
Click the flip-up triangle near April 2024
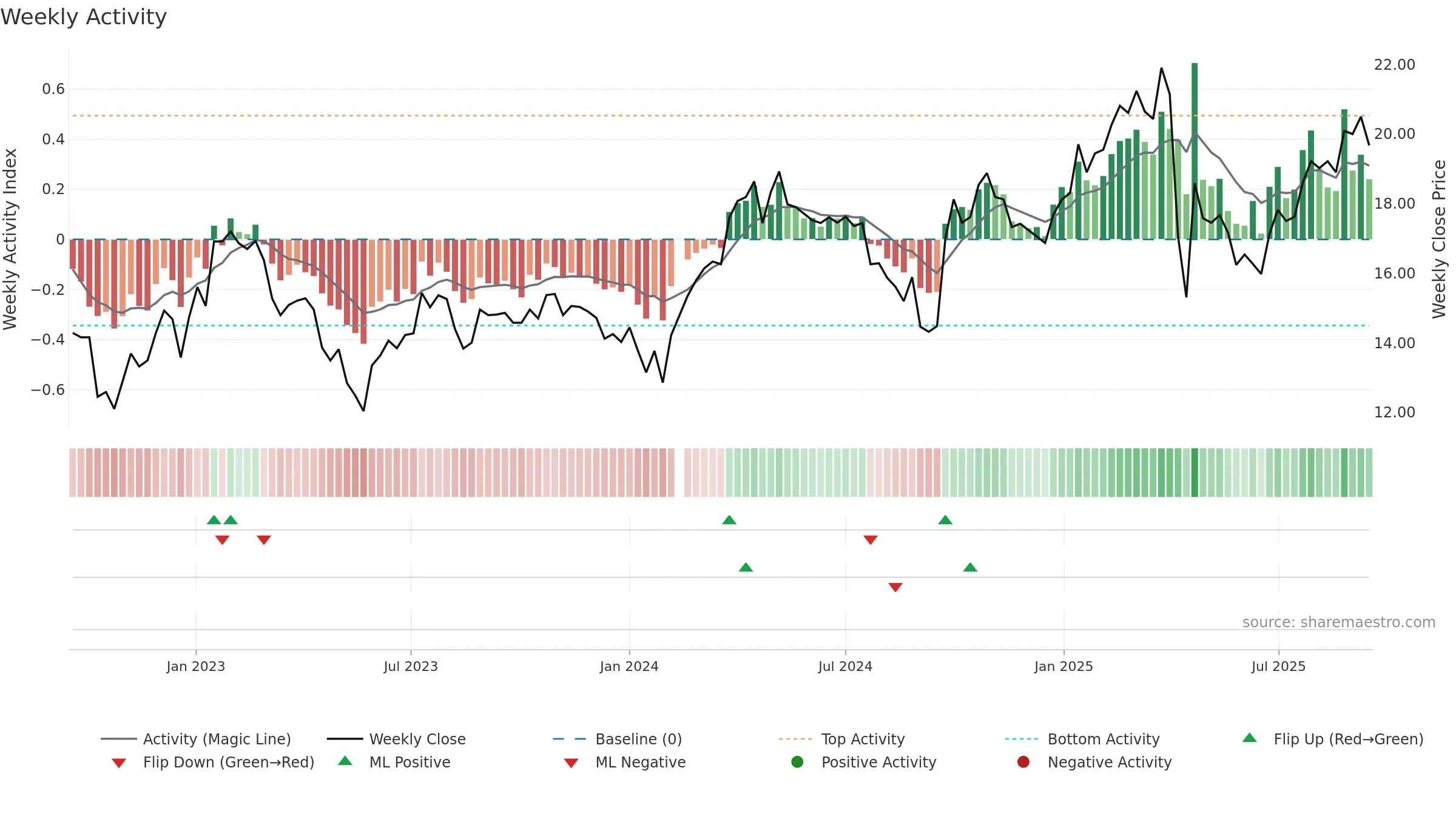point(729,520)
